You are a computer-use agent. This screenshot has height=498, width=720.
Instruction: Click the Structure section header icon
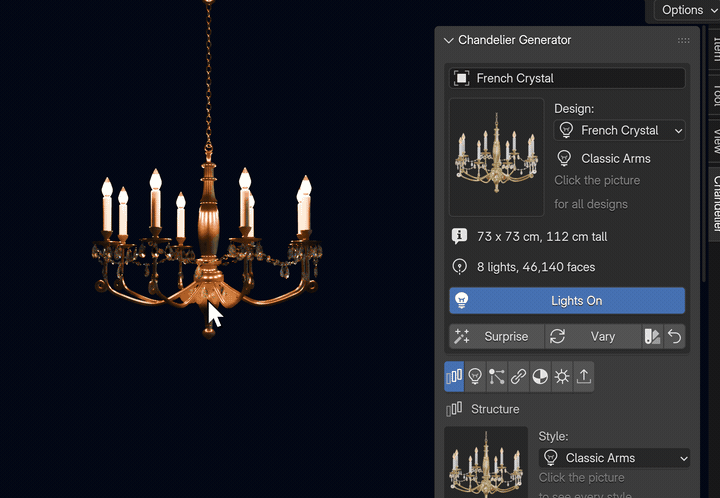(x=454, y=409)
